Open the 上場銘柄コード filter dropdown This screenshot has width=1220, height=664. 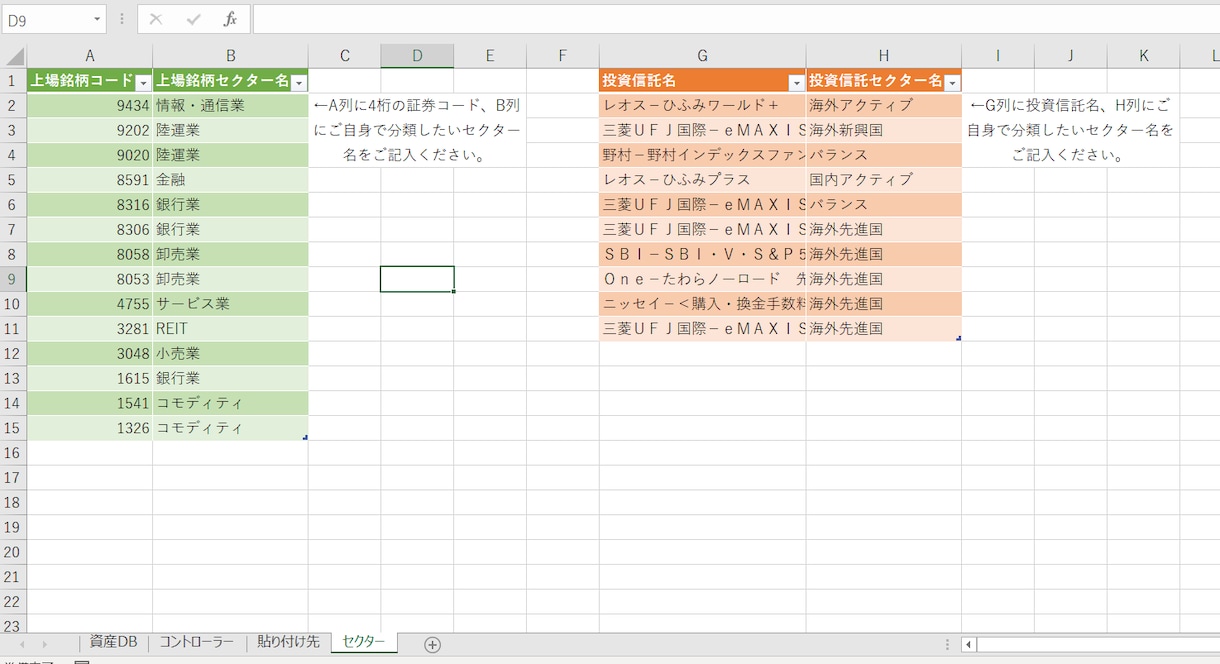(x=143, y=82)
